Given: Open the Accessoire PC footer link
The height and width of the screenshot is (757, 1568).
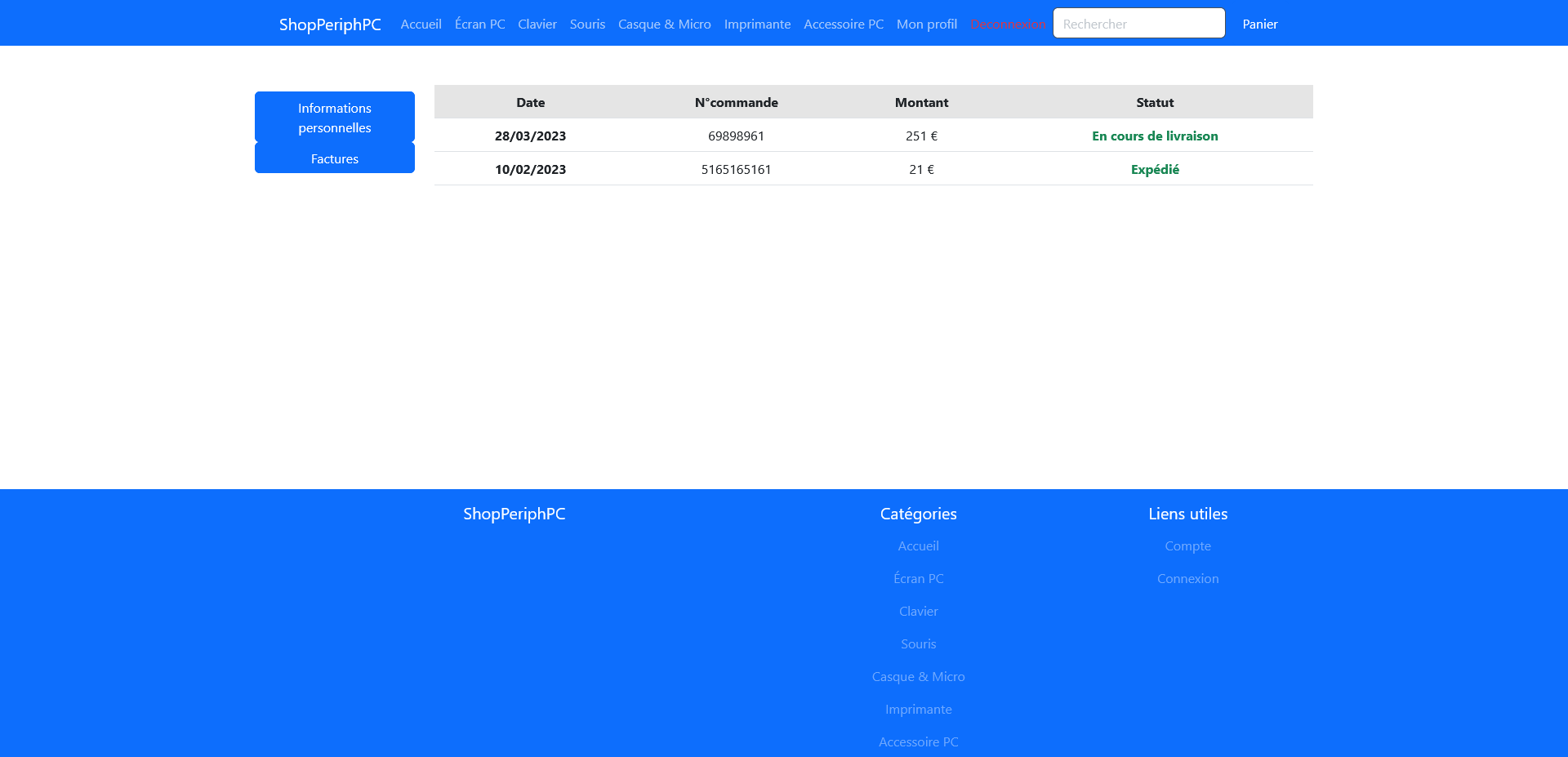Looking at the screenshot, I should pyautogui.click(x=919, y=741).
